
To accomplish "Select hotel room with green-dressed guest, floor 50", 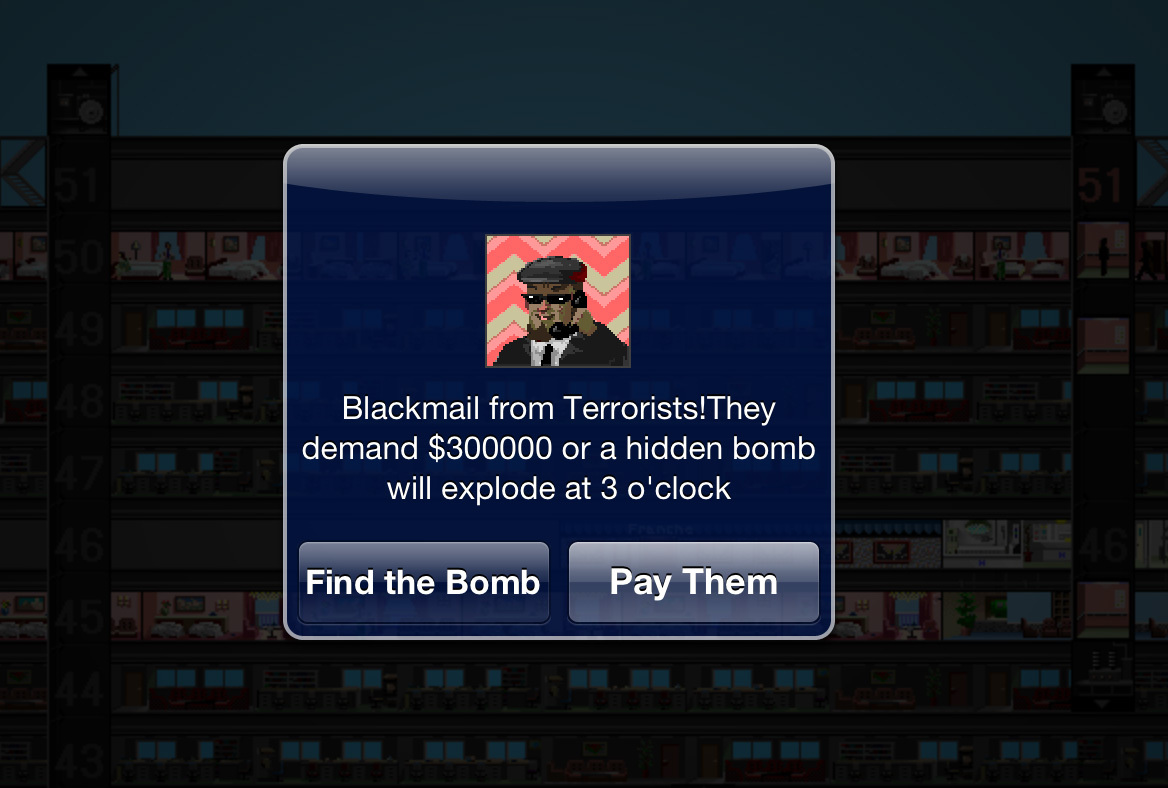I will click(158, 255).
